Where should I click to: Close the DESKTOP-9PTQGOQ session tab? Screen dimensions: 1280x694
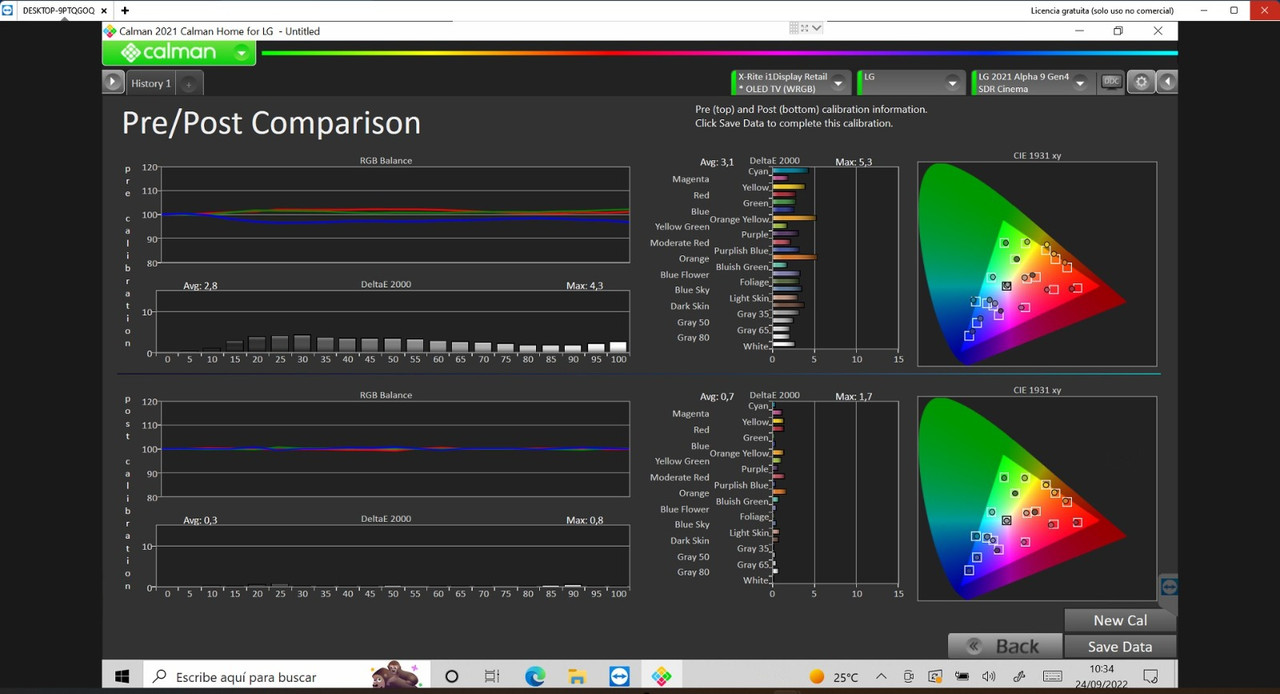point(104,10)
